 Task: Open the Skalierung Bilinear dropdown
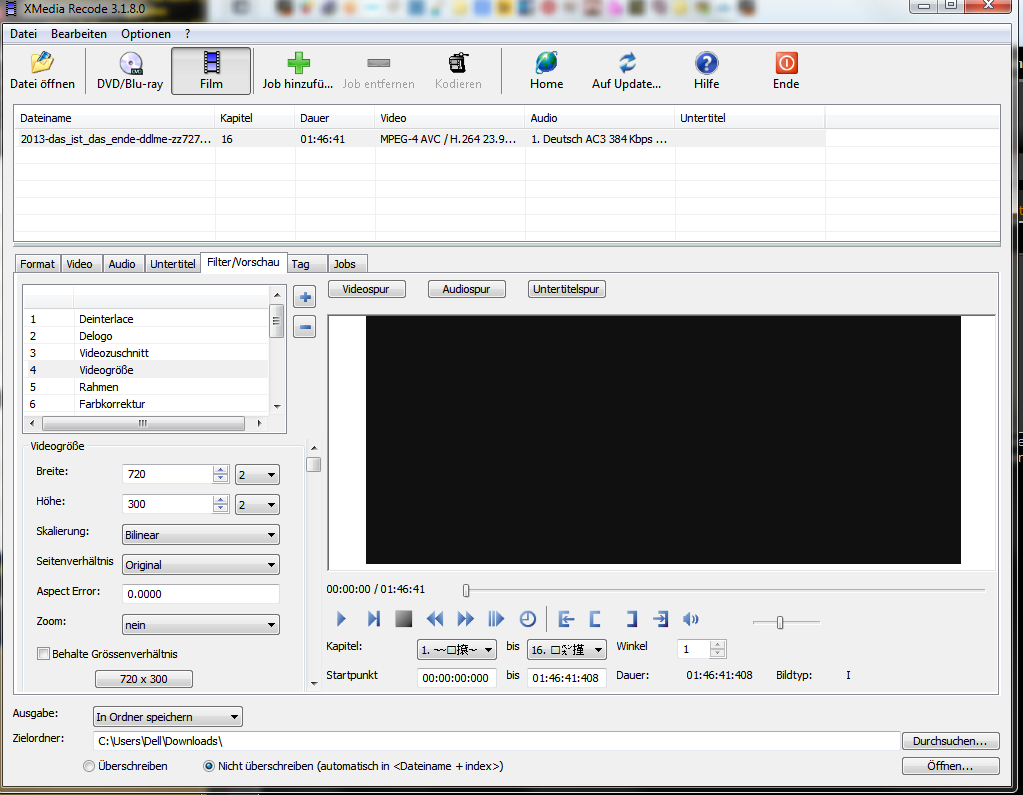click(200, 535)
